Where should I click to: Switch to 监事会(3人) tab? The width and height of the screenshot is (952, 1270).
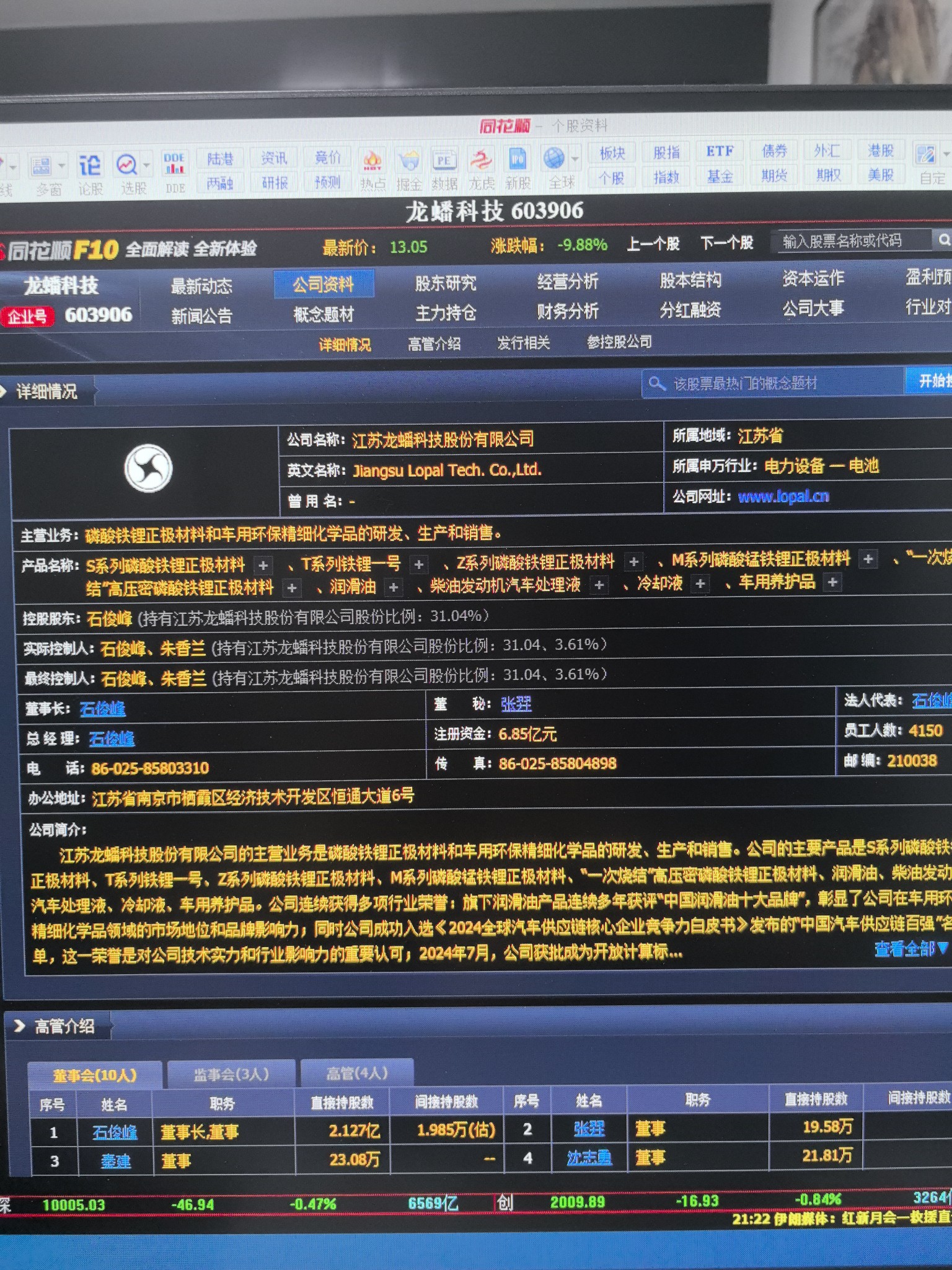point(231,1074)
